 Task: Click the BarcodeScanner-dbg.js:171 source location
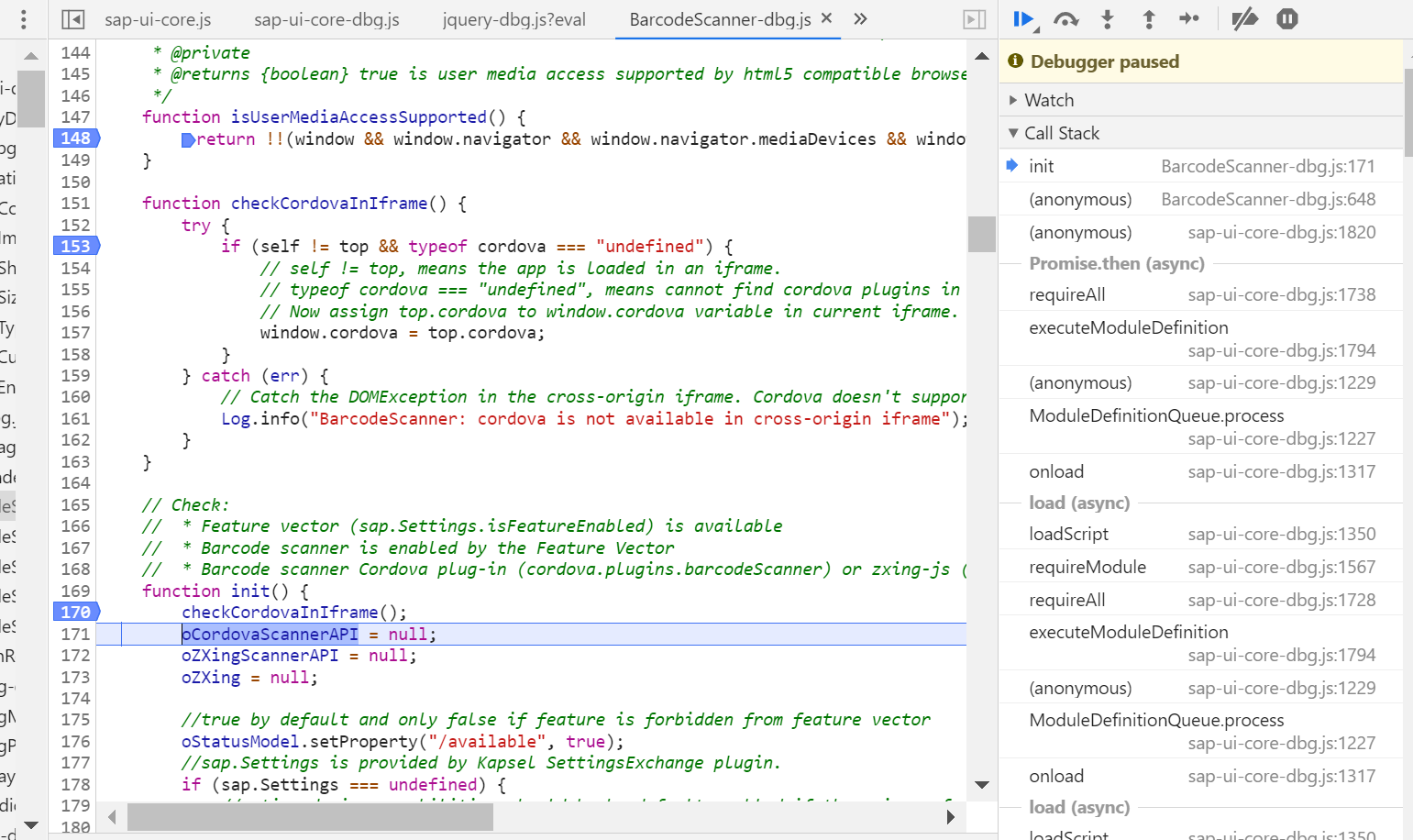pyautogui.click(x=1268, y=166)
